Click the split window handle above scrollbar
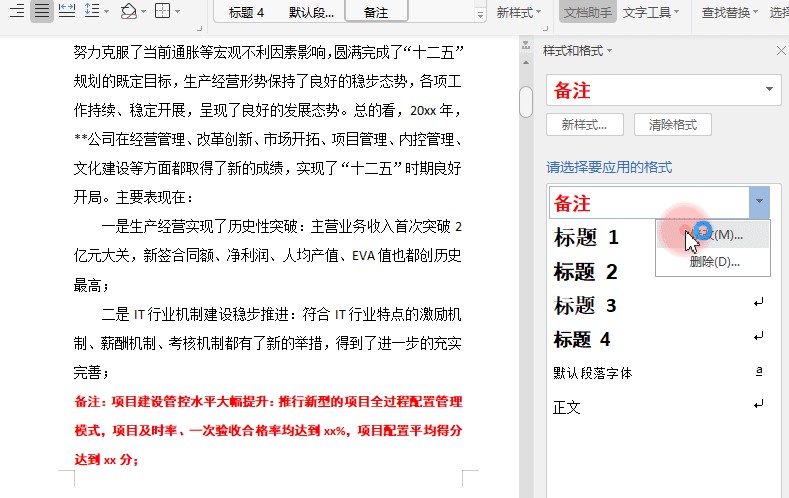Viewport: 789px width, 498px height. point(526,45)
